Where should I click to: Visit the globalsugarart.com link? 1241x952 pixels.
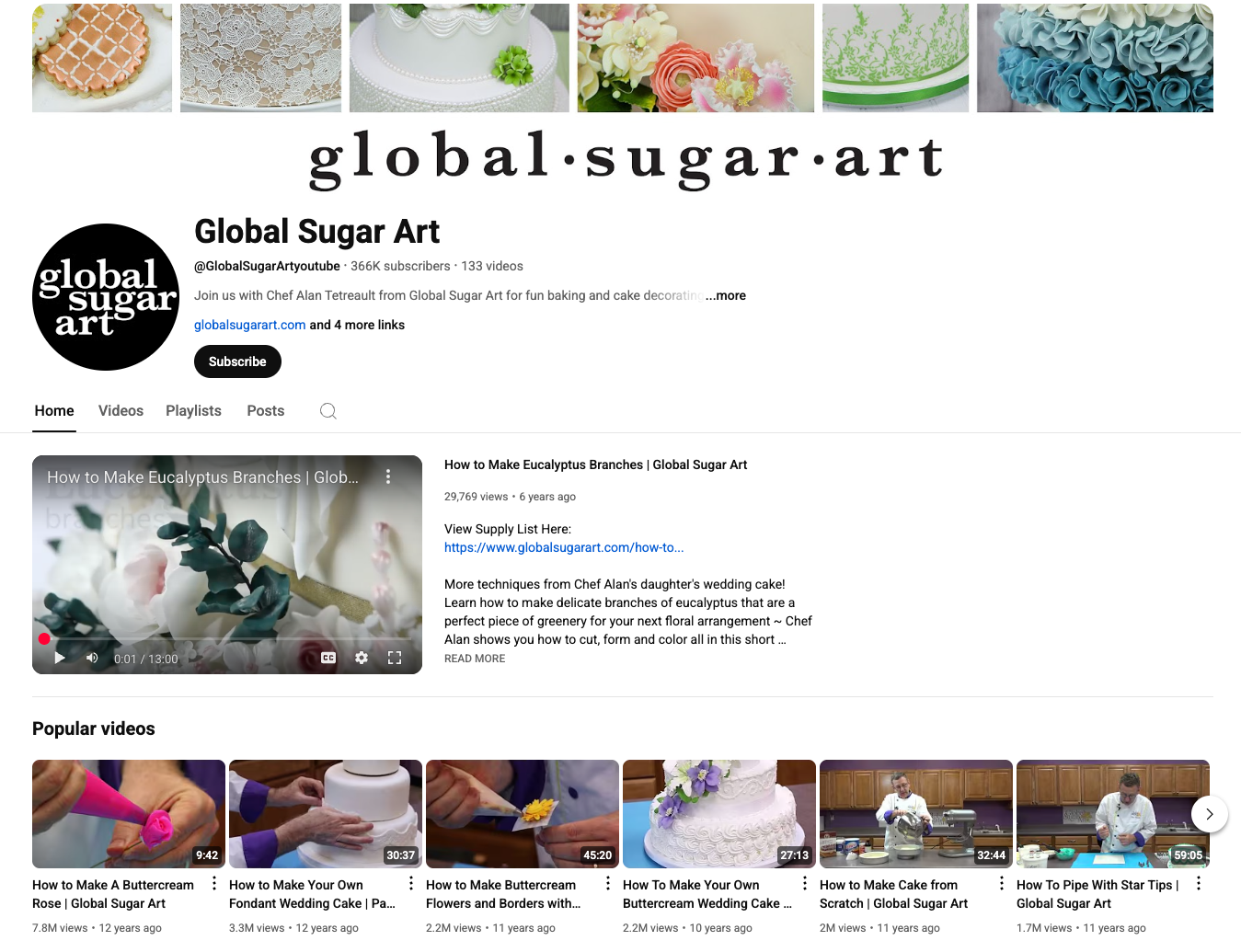coord(249,325)
